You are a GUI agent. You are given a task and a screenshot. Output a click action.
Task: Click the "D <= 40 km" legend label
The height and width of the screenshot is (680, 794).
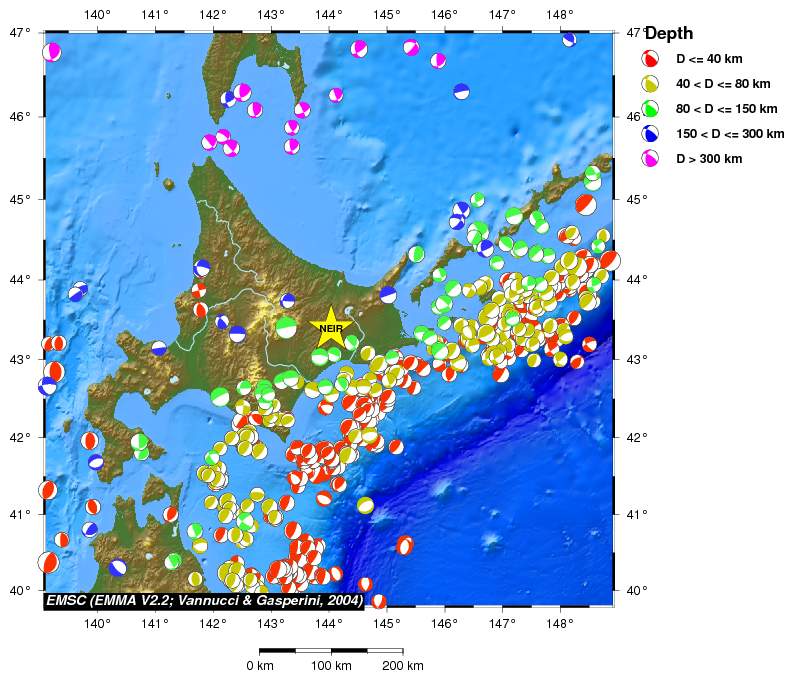(709, 59)
